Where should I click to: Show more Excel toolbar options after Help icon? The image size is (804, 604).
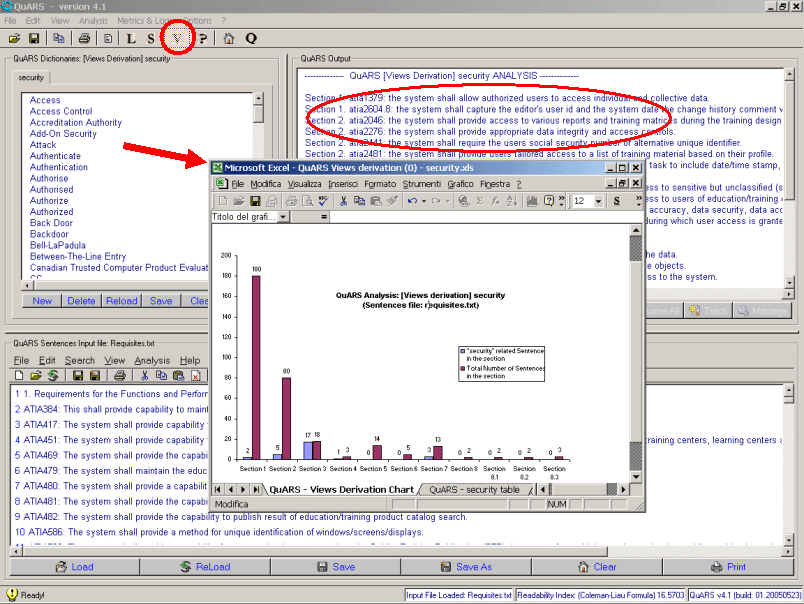pos(561,201)
